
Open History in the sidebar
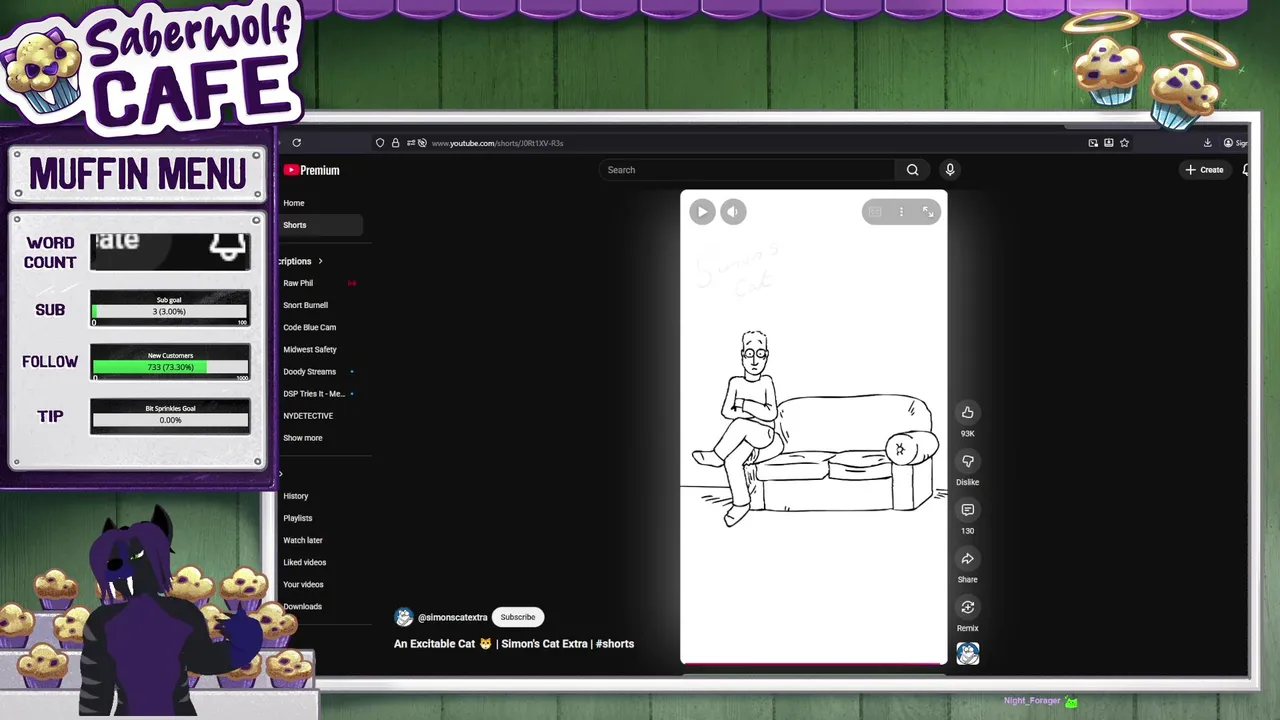[x=295, y=496]
